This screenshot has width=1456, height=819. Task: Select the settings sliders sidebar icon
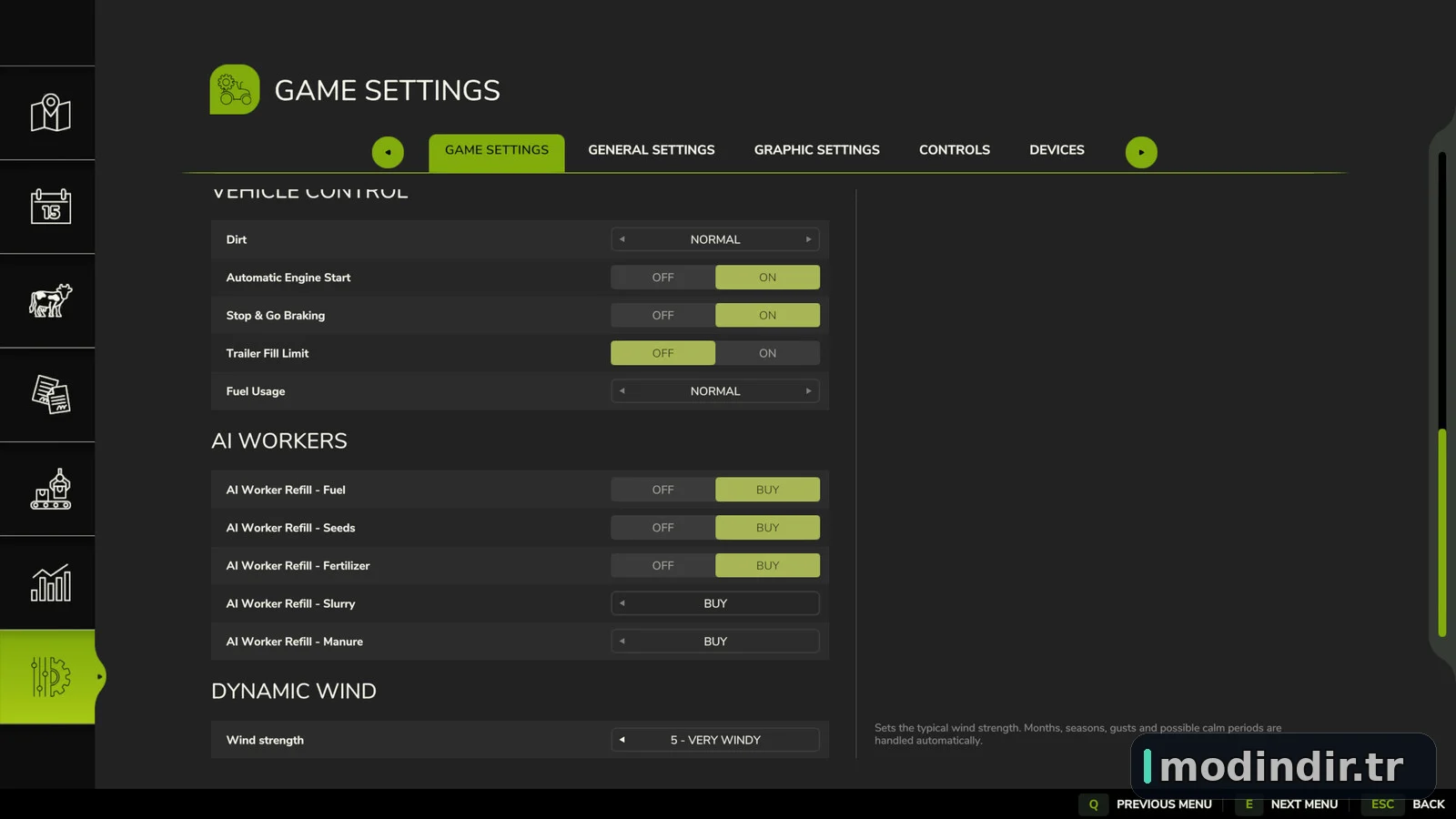[x=50, y=677]
